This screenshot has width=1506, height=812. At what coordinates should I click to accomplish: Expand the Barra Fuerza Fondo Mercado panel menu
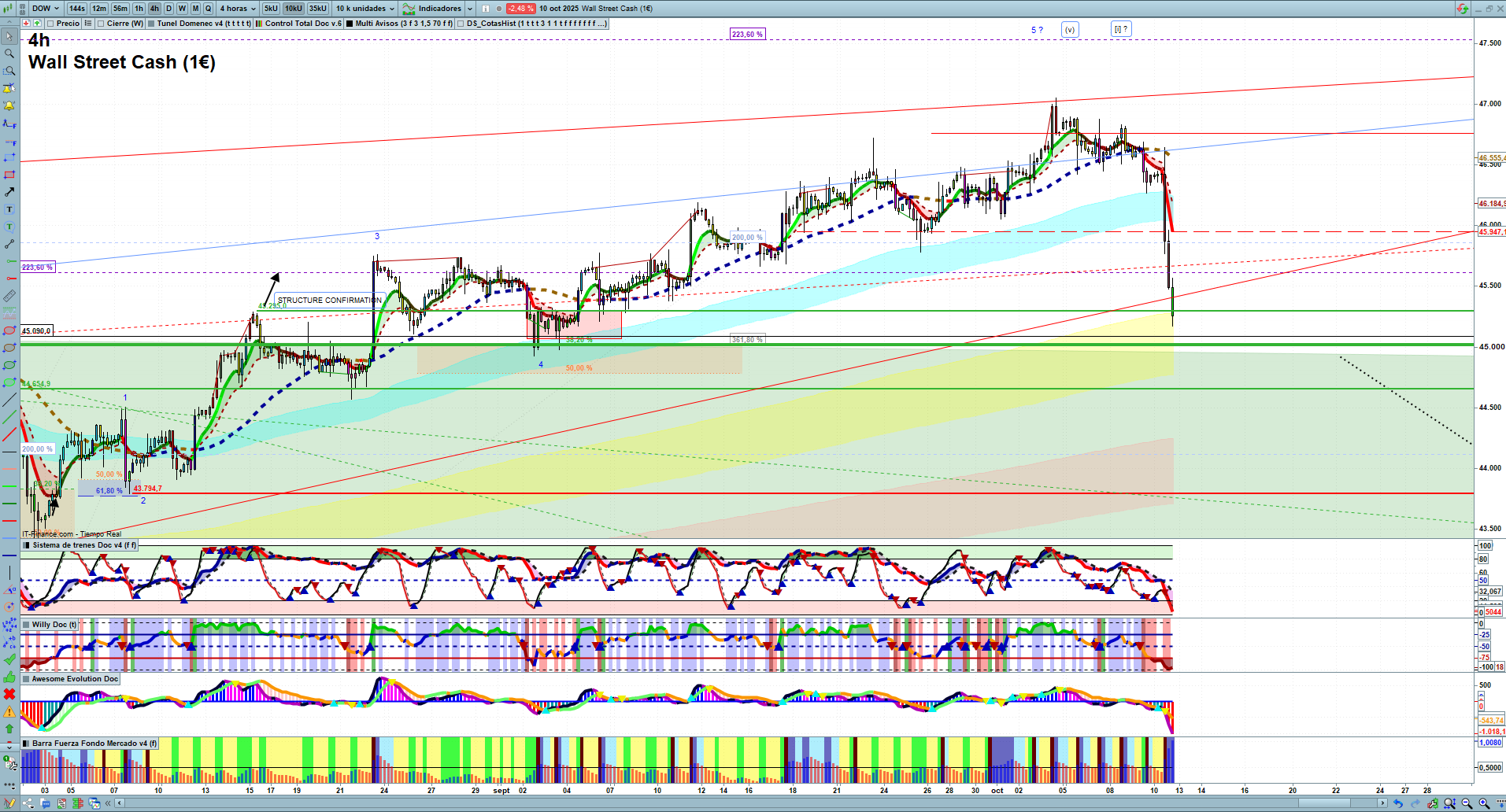(x=26, y=744)
